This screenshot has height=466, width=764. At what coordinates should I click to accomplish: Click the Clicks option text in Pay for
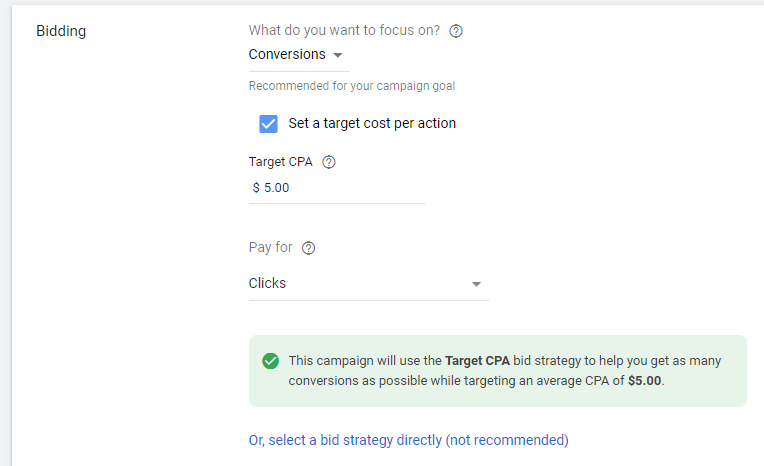pyautogui.click(x=267, y=283)
